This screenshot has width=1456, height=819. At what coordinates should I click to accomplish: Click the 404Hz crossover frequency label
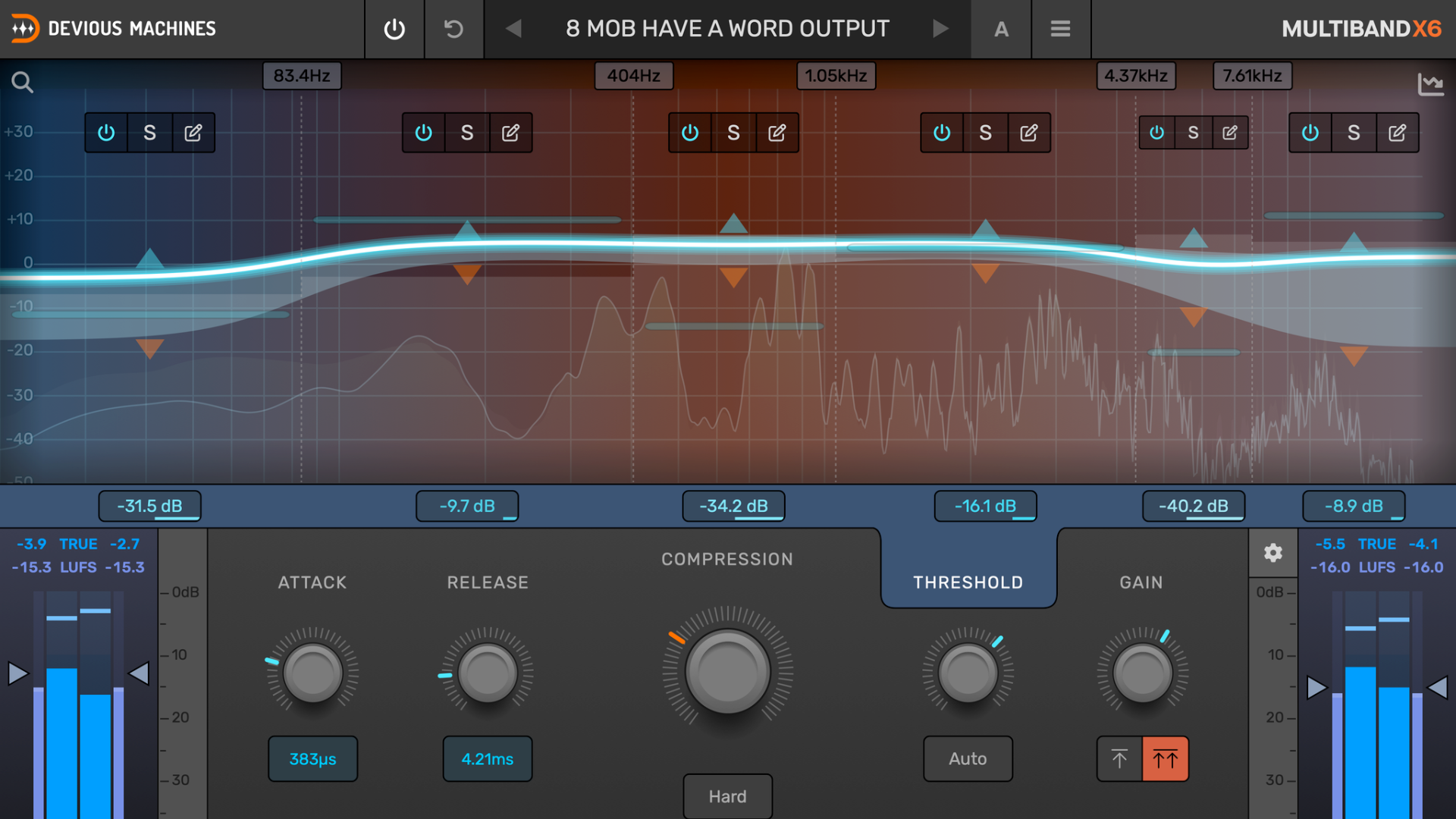[x=633, y=76]
